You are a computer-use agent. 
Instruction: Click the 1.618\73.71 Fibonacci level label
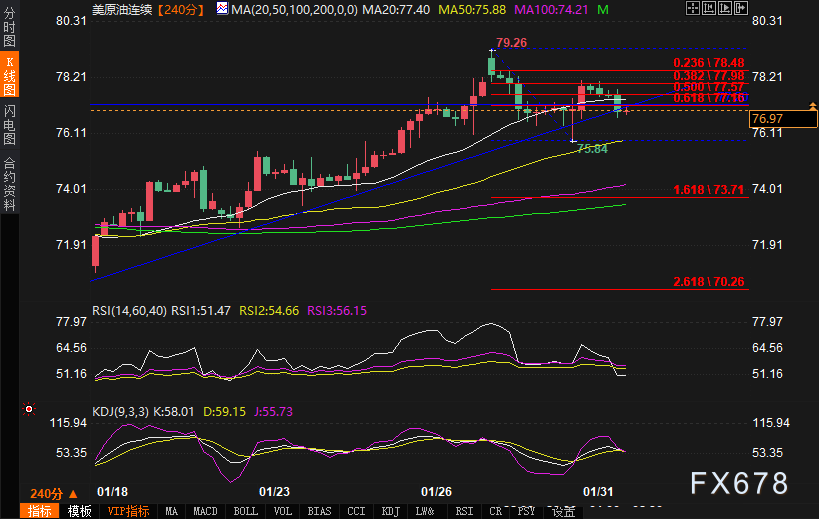[x=709, y=190]
